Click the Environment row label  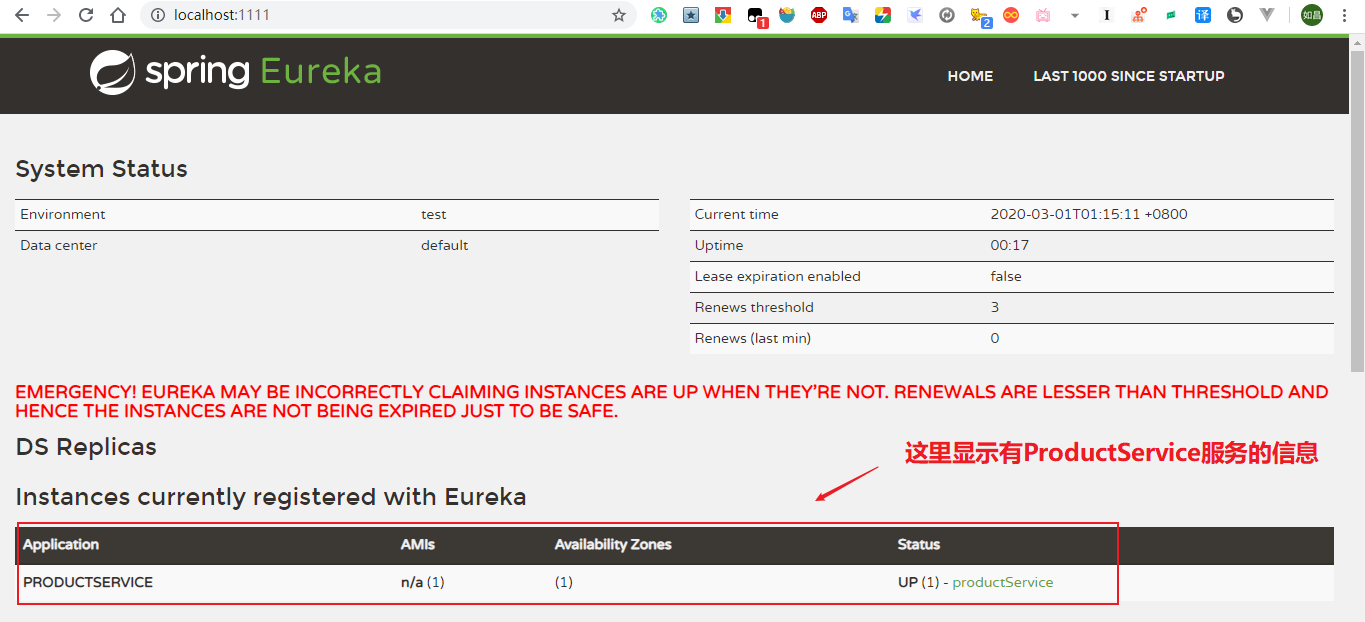point(63,214)
